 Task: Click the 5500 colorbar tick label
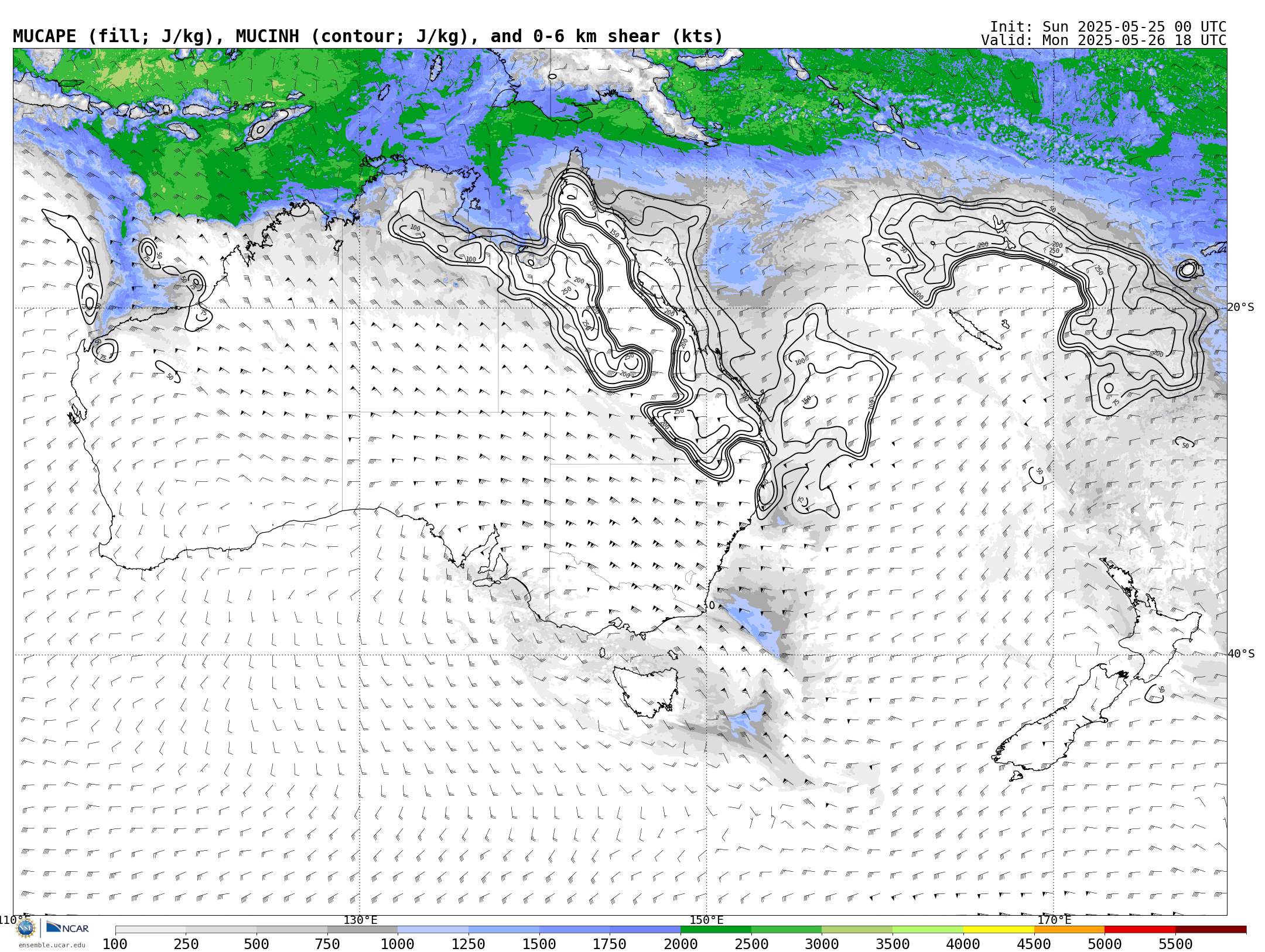click(1175, 944)
